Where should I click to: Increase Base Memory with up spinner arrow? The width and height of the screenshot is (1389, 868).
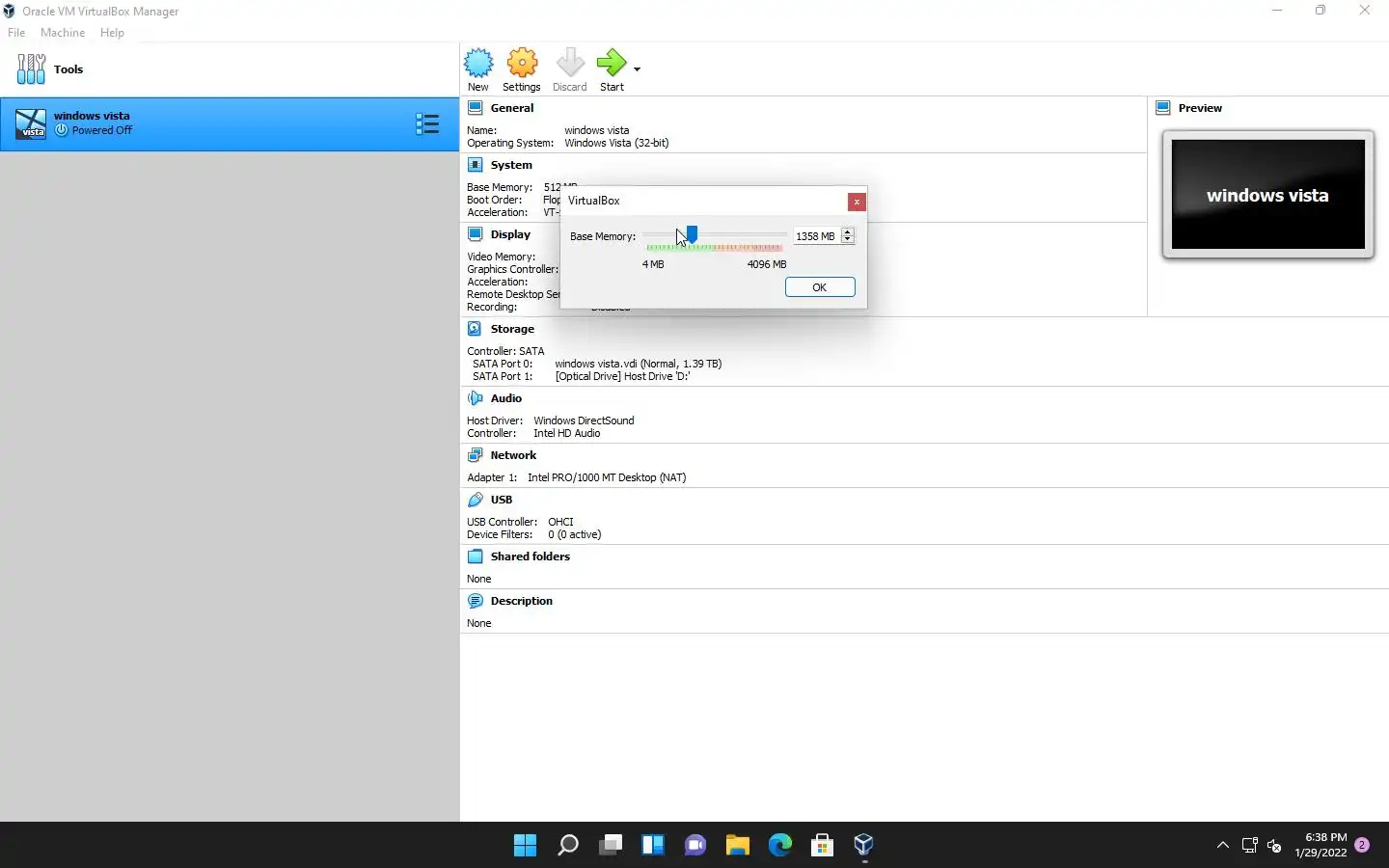click(848, 231)
